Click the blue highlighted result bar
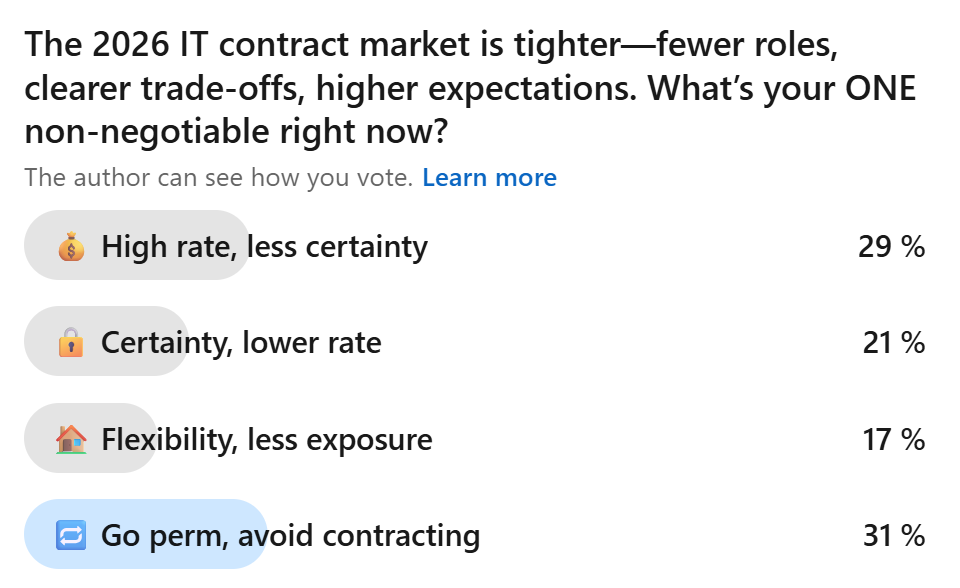Image resolution: width=960 pixels, height=588 pixels. click(146, 534)
